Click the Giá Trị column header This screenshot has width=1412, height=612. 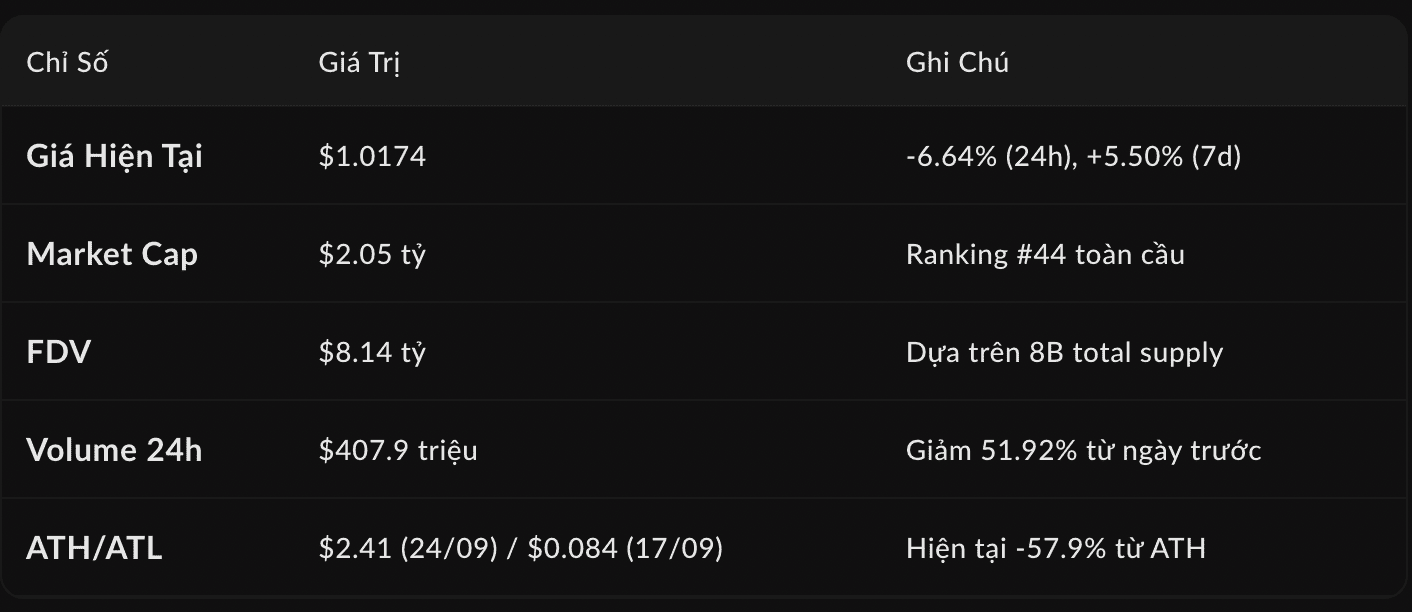point(359,62)
